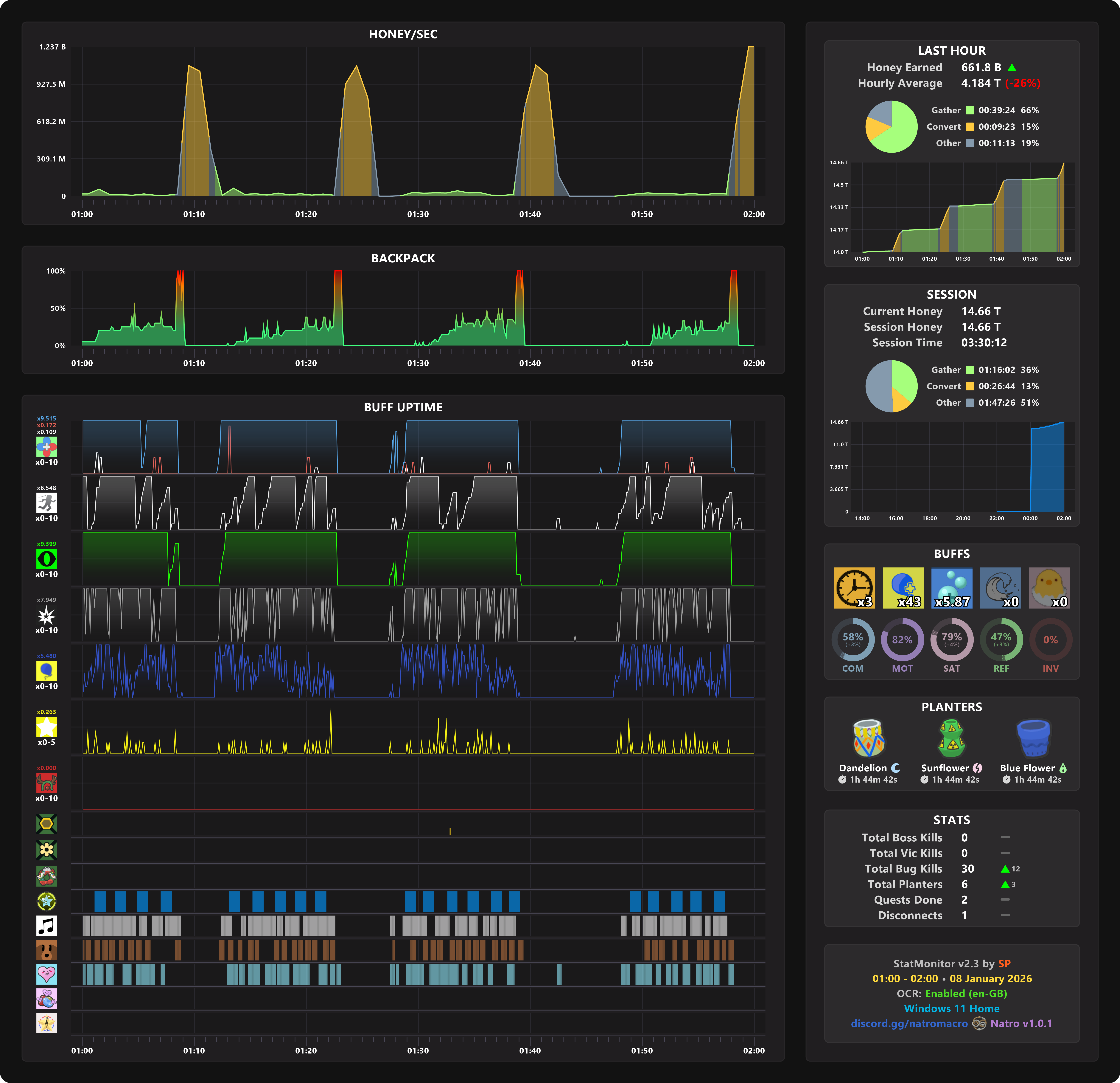Click the green Gather legend swatch under Last Hour
The image size is (1120, 1083).
[970, 110]
